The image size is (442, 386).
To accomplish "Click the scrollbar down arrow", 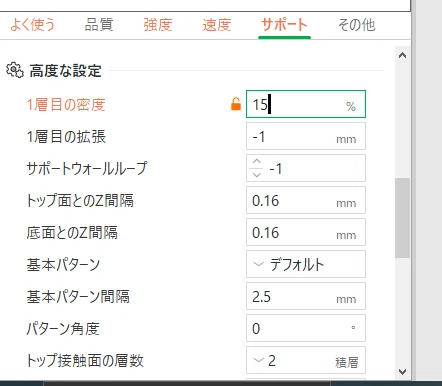I will coord(402,372).
